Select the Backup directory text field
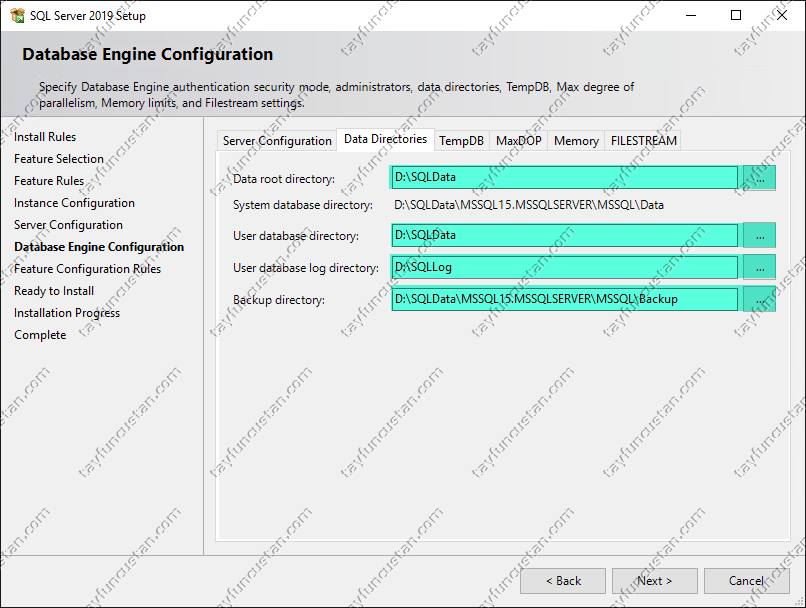Viewport: 806px width, 608px height. [x=564, y=299]
